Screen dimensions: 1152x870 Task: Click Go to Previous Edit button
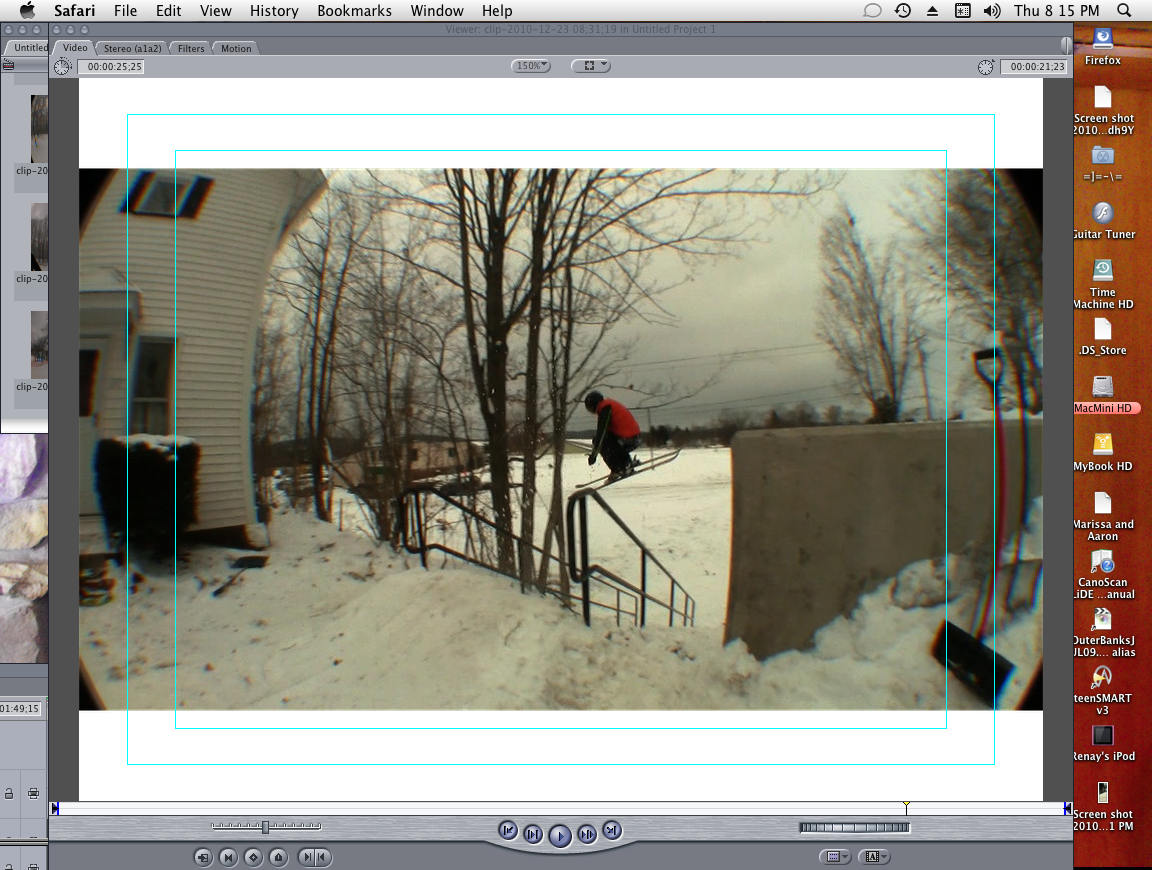click(x=508, y=830)
